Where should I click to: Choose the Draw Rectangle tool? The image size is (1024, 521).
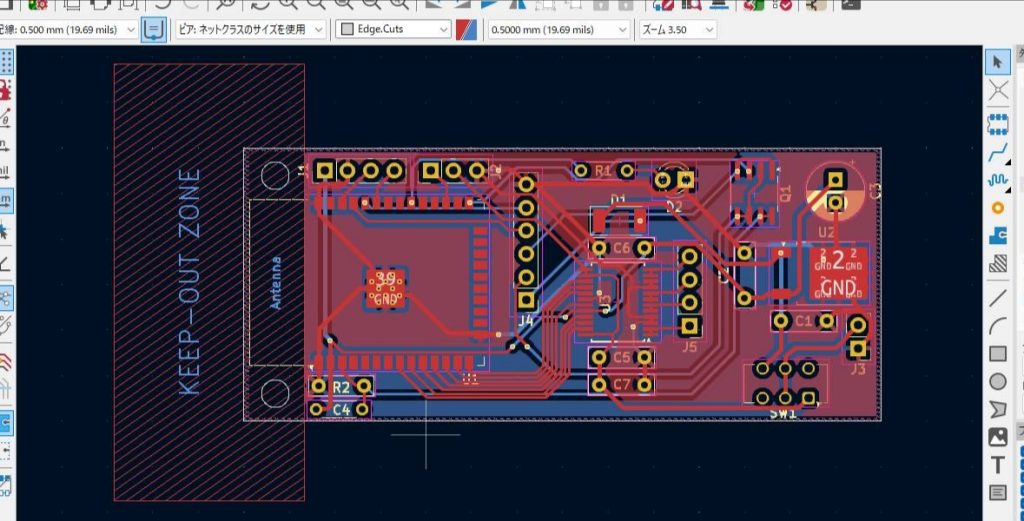click(997, 353)
